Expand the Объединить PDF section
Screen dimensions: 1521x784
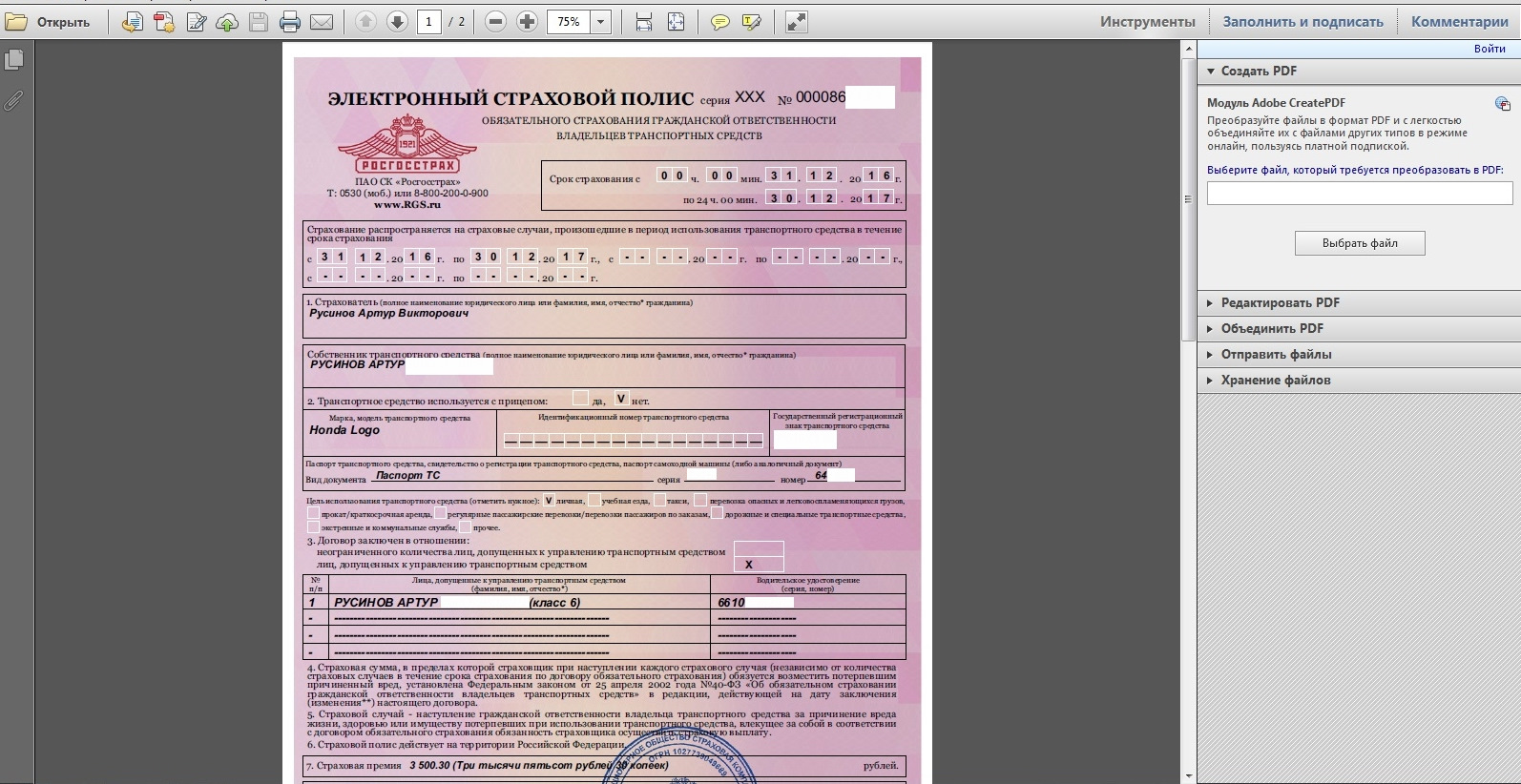click(x=1359, y=328)
